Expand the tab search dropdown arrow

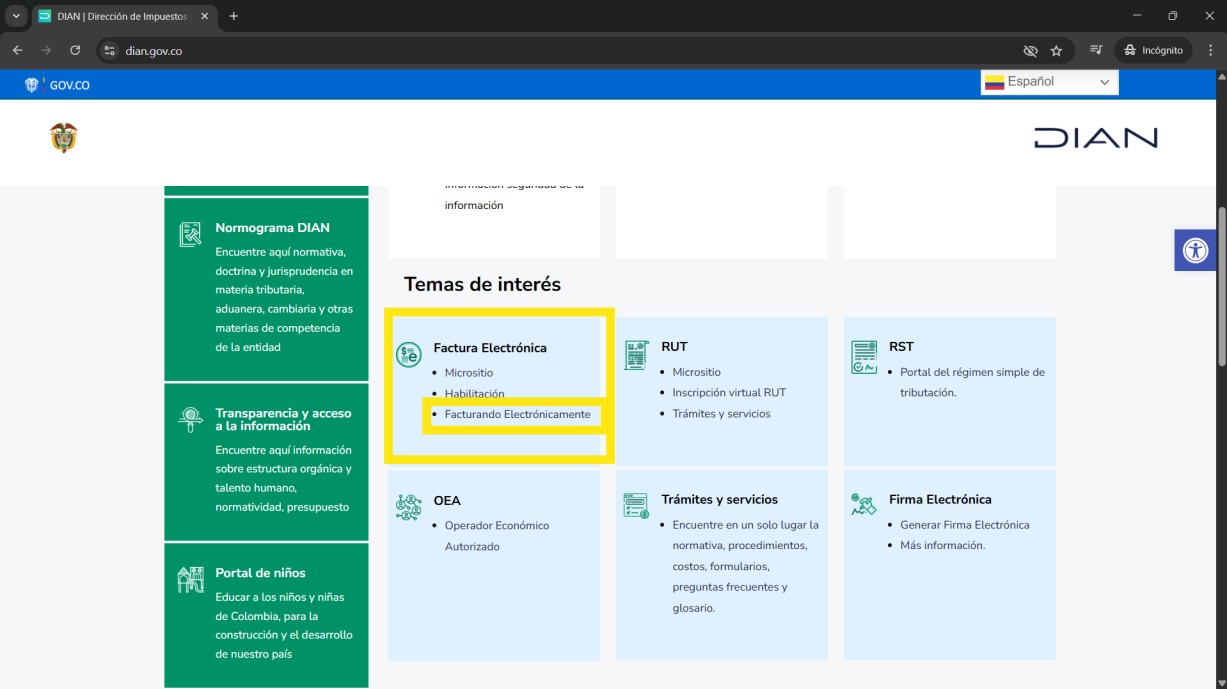[x=16, y=16]
